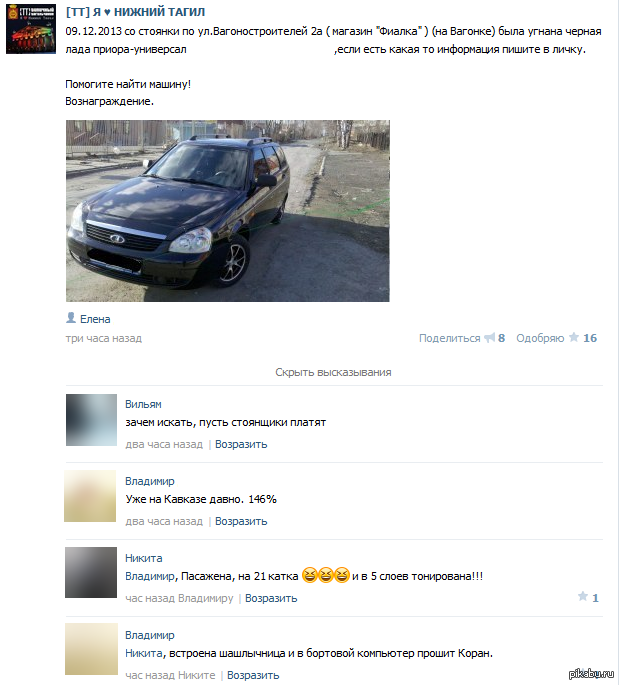
Task: Click the Никита mention in the last comment
Action: [144, 653]
